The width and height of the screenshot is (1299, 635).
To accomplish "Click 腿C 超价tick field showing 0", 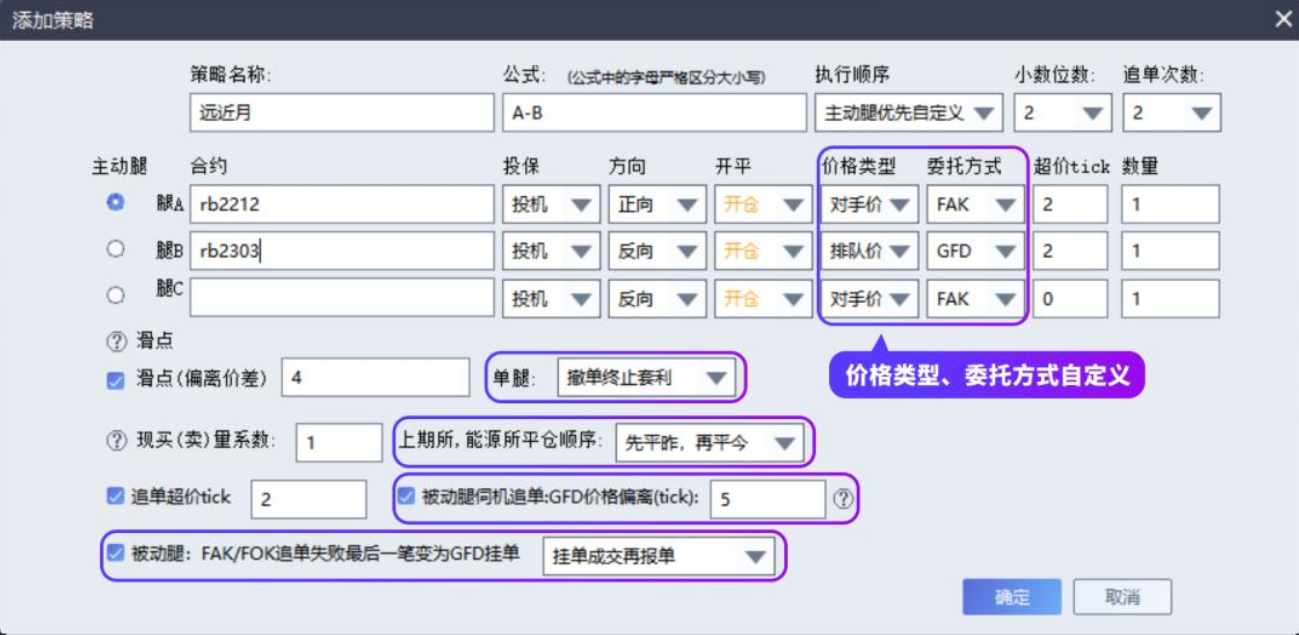I will coord(1070,298).
